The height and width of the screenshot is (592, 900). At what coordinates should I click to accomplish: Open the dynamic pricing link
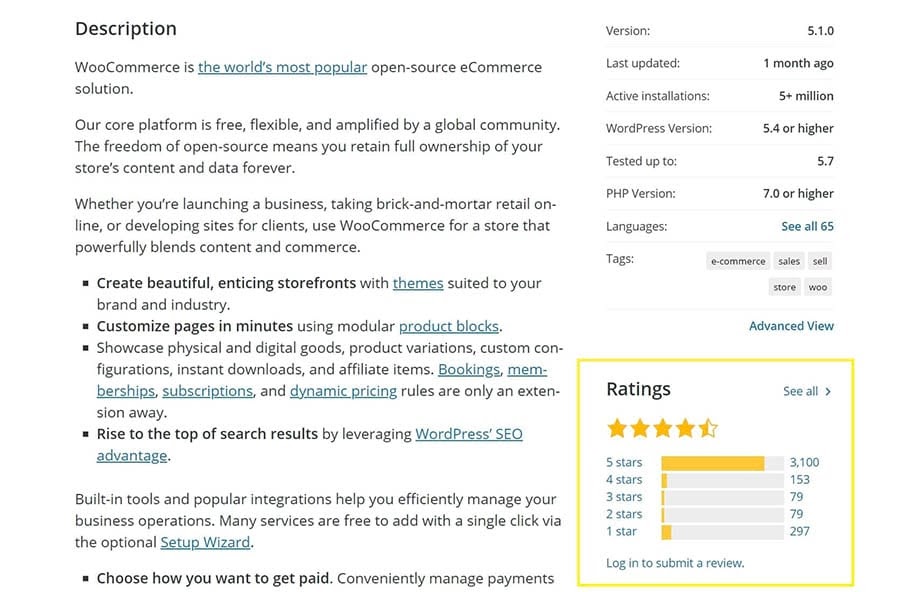(x=343, y=391)
